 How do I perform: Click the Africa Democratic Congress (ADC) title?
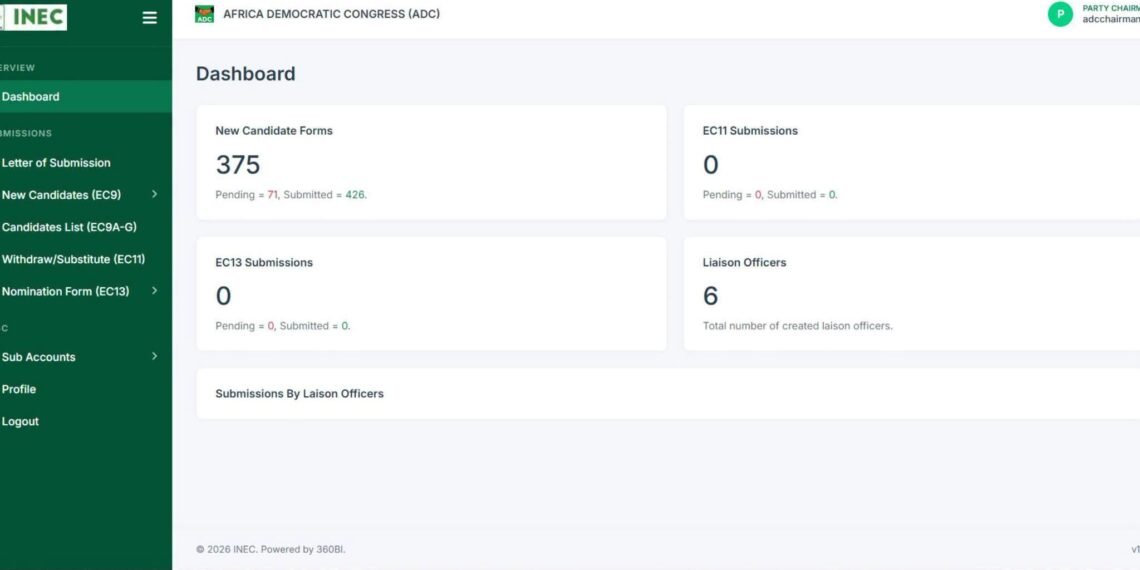tap(332, 14)
